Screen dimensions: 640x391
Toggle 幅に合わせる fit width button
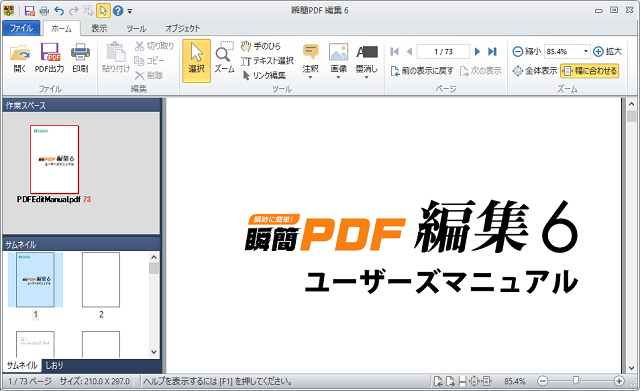point(590,71)
